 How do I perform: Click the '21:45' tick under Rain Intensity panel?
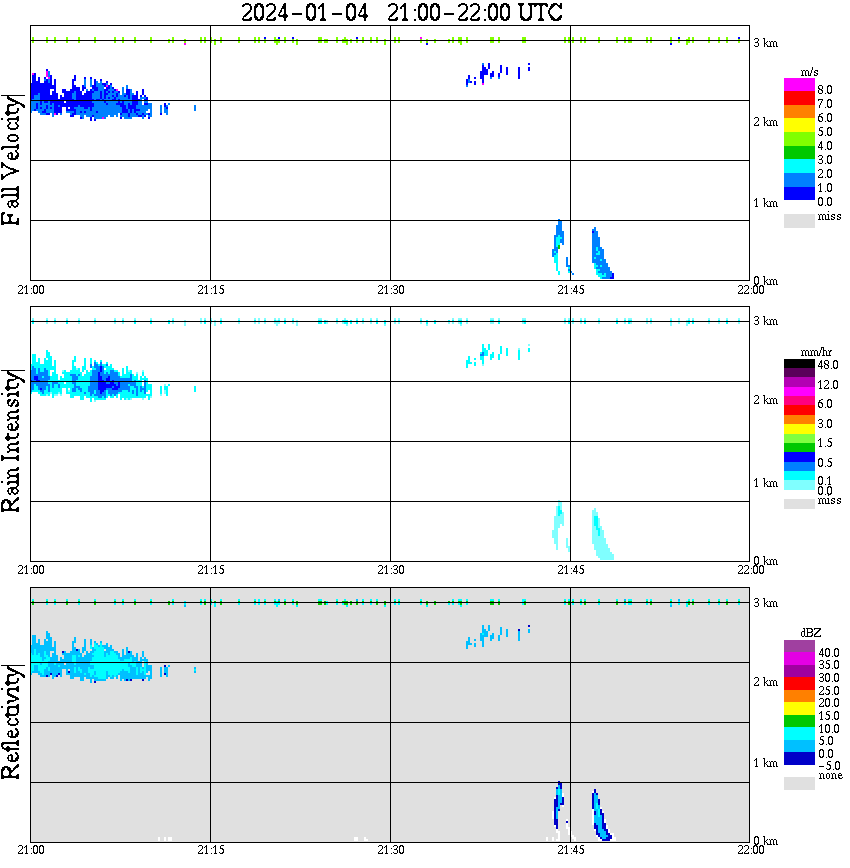571,570
